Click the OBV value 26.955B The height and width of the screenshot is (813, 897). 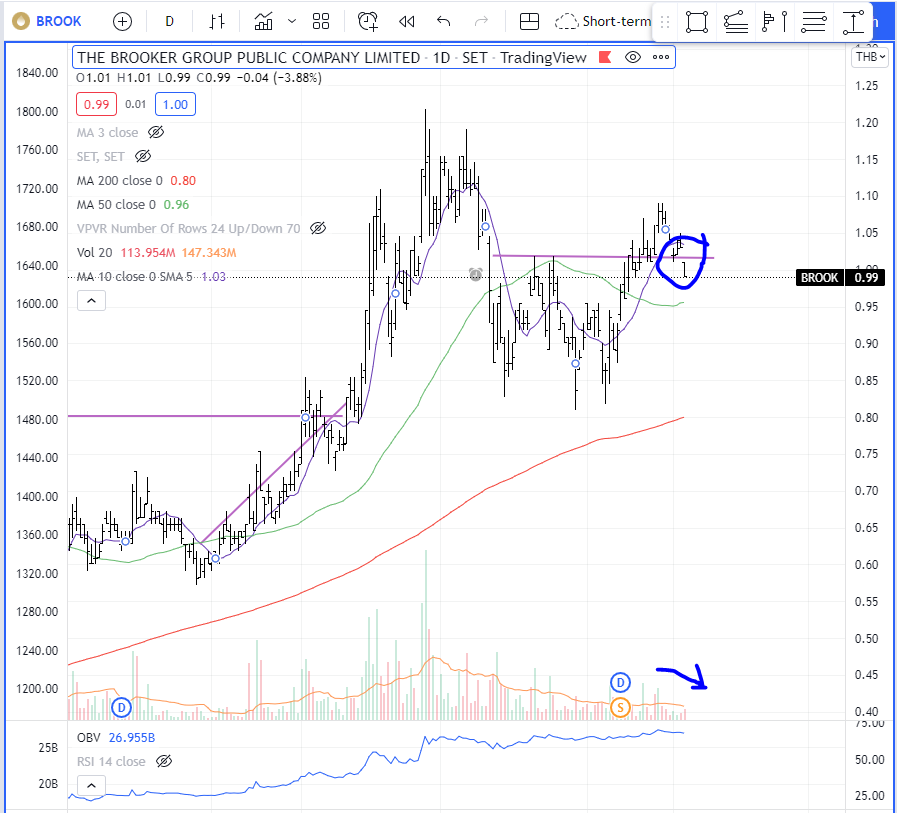tap(132, 737)
